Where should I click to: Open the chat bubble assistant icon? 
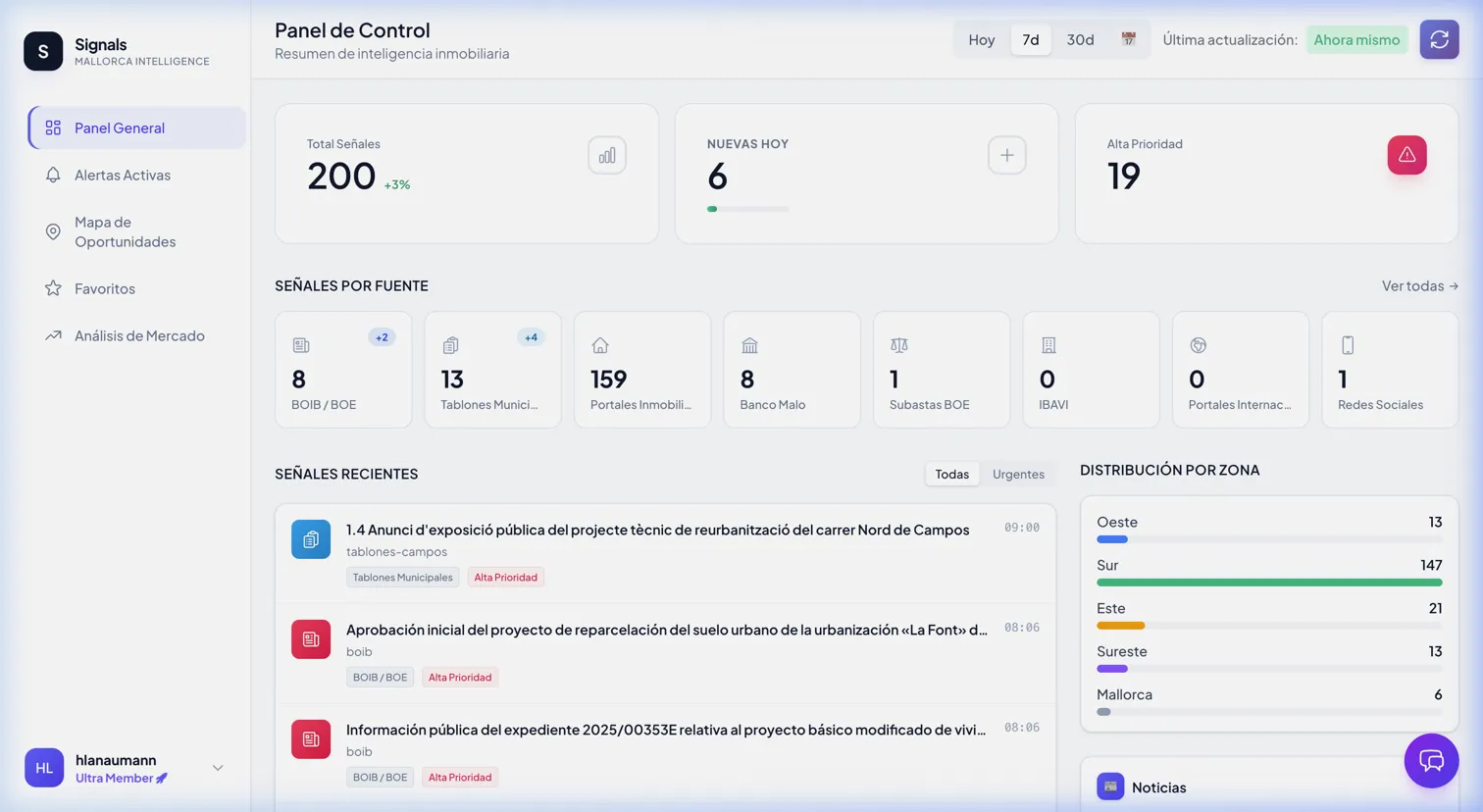[1431, 761]
